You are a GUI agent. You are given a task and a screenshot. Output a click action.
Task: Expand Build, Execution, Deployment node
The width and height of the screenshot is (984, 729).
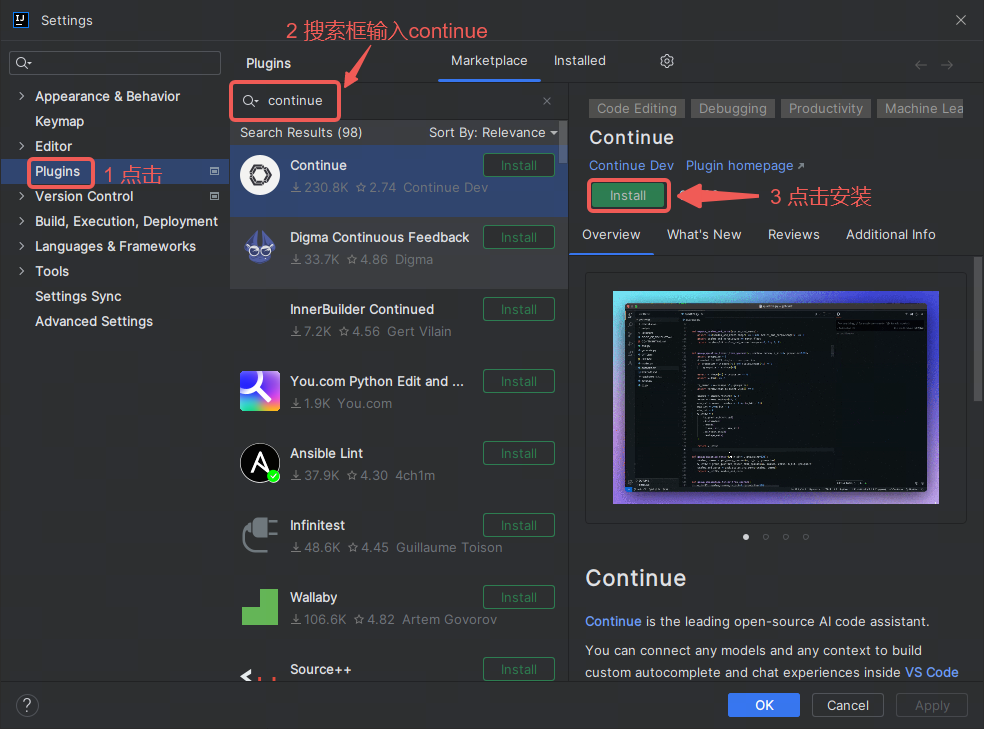(22, 221)
